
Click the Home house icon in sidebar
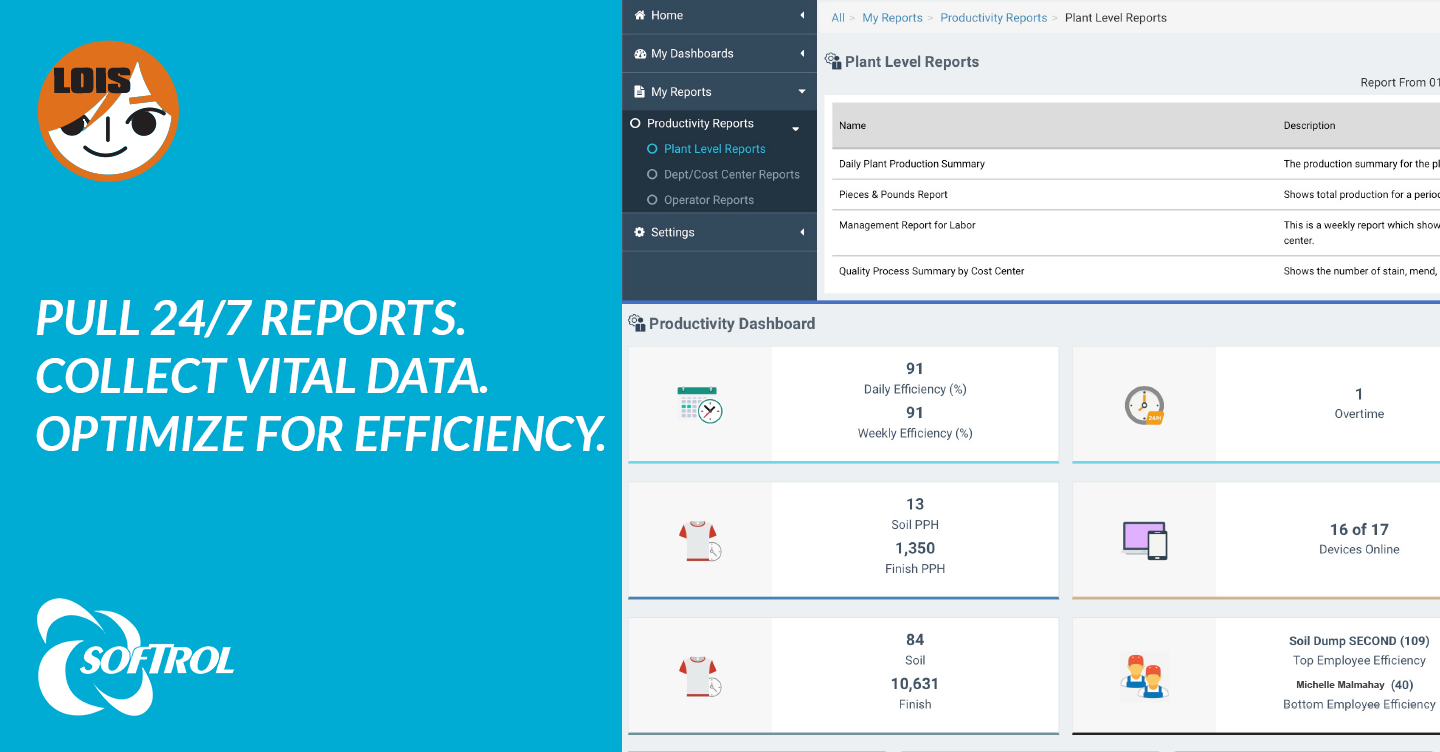640,16
